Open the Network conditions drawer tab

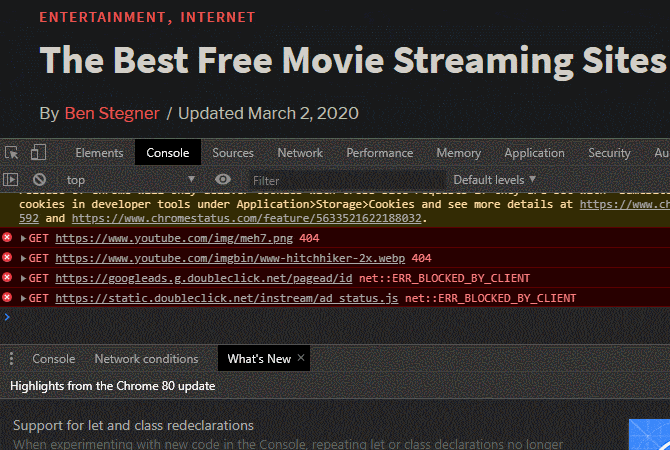(146, 359)
